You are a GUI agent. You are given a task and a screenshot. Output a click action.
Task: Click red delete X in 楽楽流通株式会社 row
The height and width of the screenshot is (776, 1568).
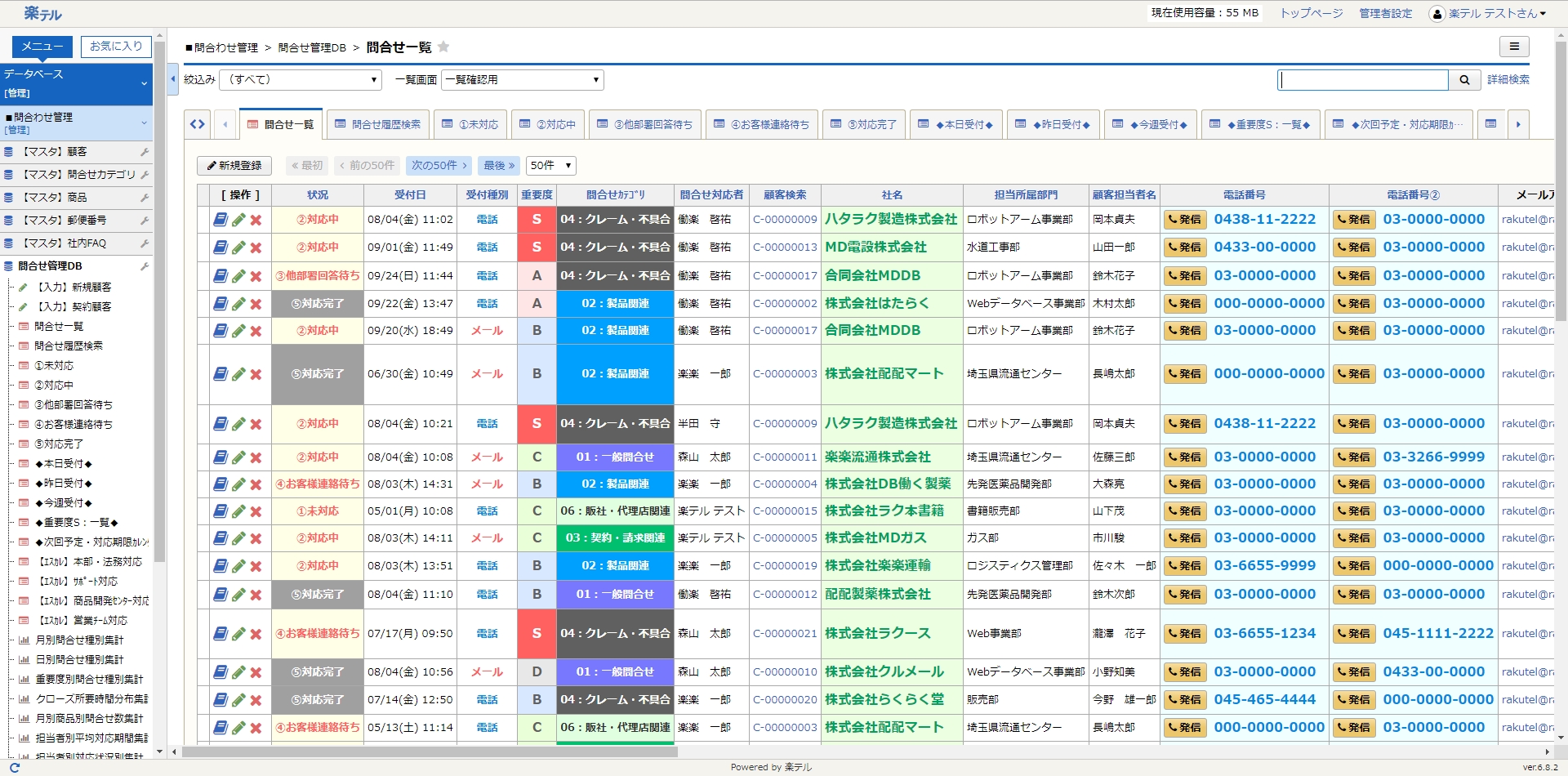pyautogui.click(x=256, y=457)
